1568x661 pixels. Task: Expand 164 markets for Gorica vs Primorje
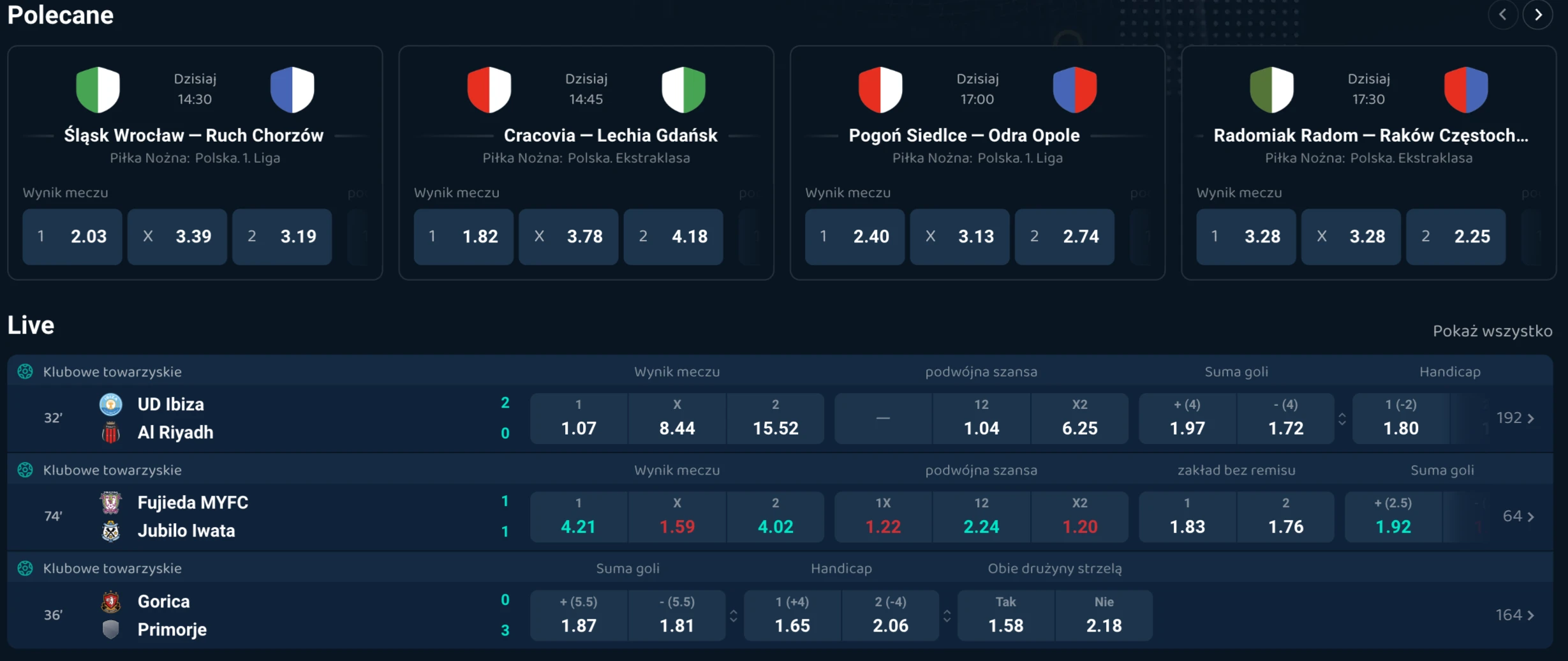coord(1515,615)
